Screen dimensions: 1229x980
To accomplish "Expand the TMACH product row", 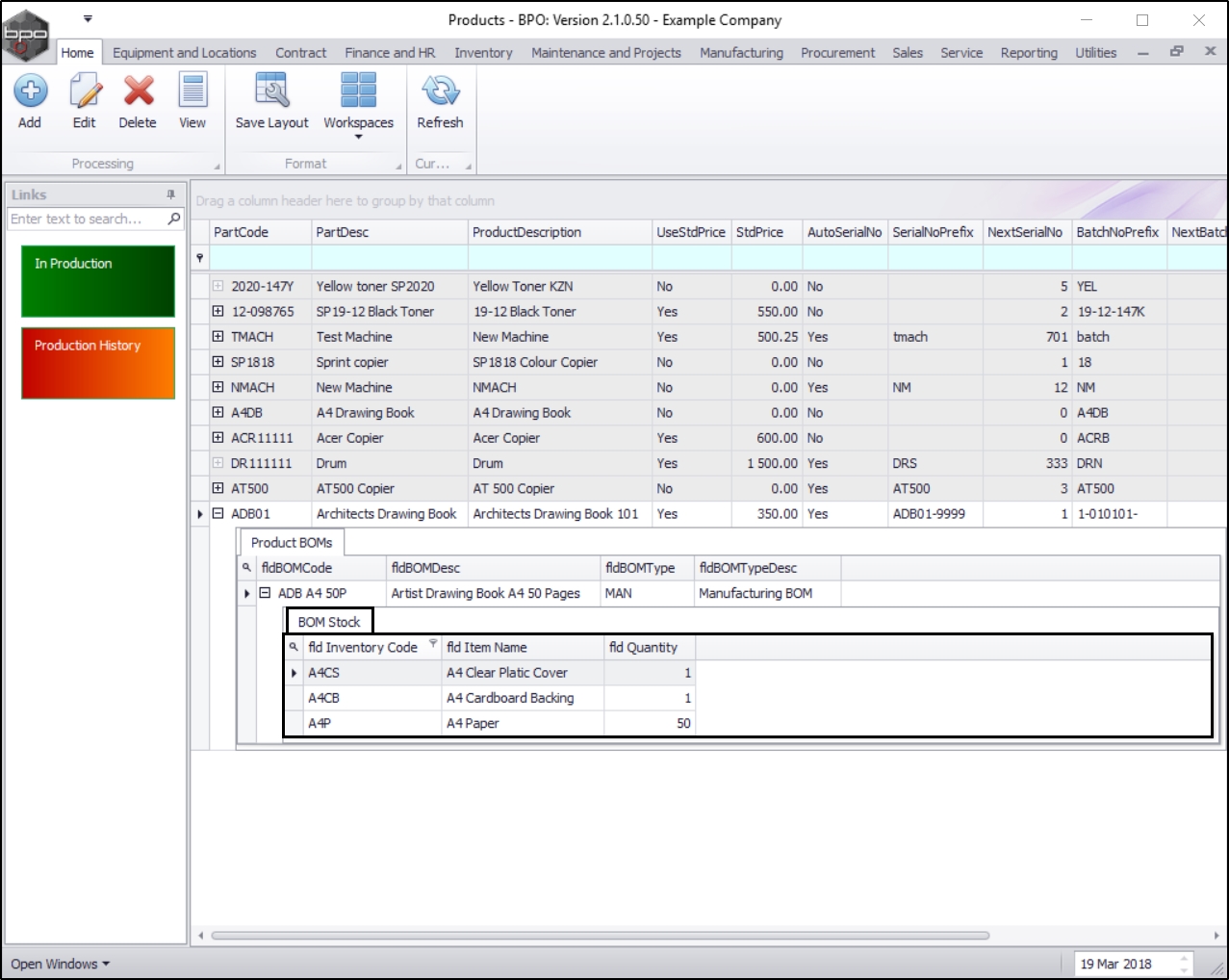I will coord(218,337).
